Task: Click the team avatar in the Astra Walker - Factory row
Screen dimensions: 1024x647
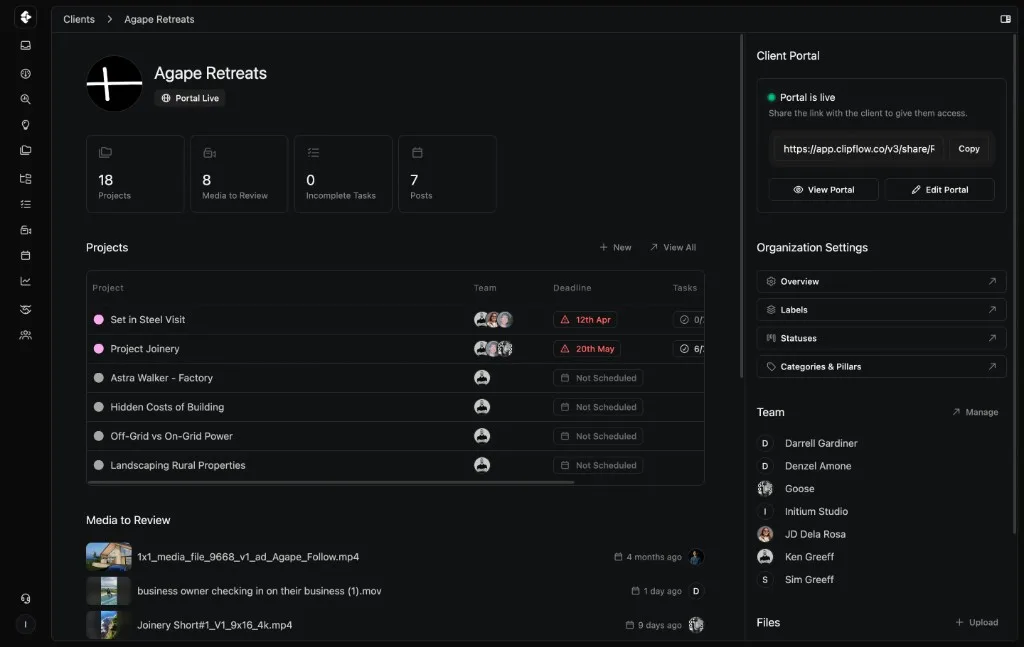Action: pos(482,378)
